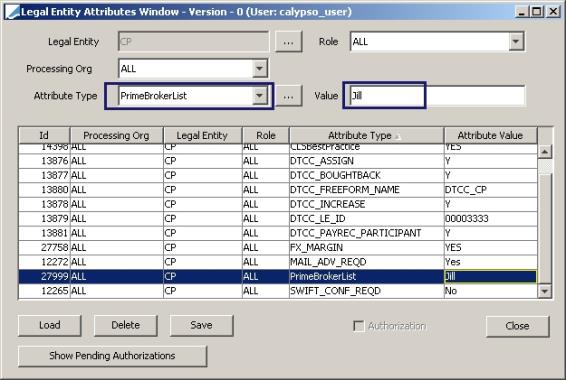Click table scrollbar up arrow
This screenshot has height=380, width=566.
(544, 152)
